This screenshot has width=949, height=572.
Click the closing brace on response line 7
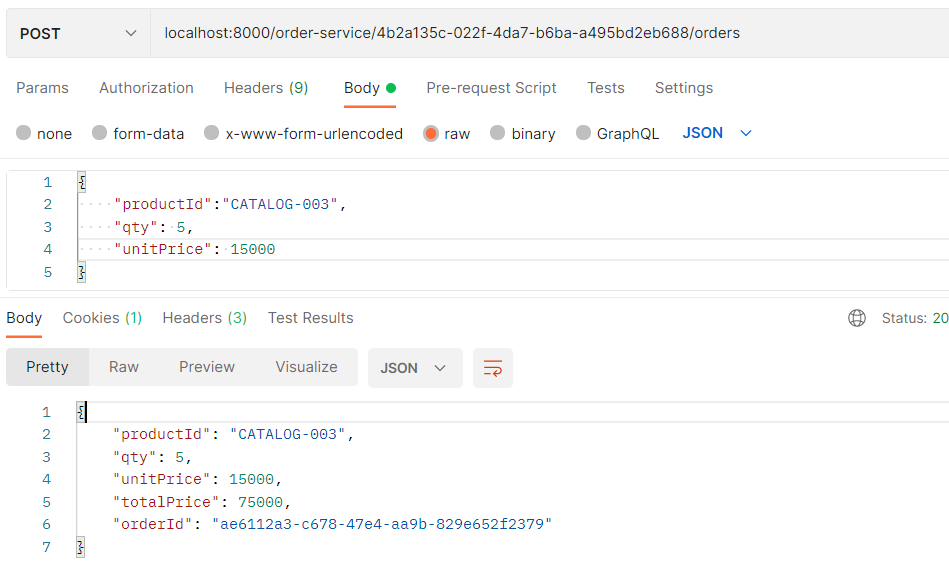click(x=80, y=547)
